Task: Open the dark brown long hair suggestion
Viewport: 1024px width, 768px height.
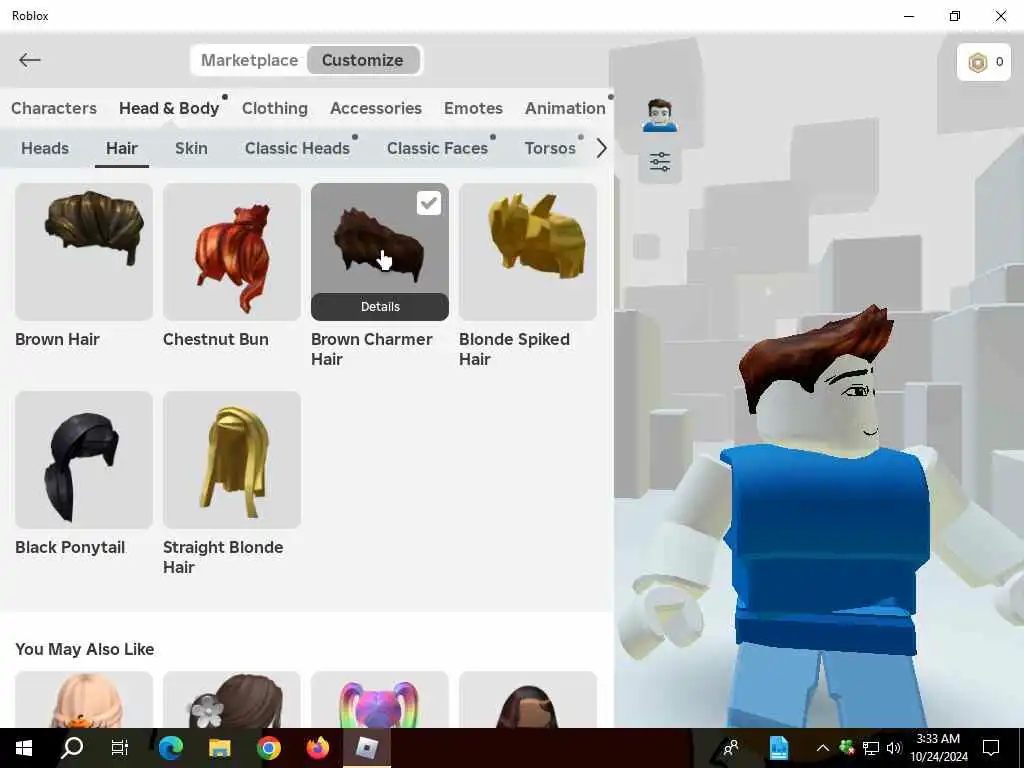Action: tap(528, 699)
